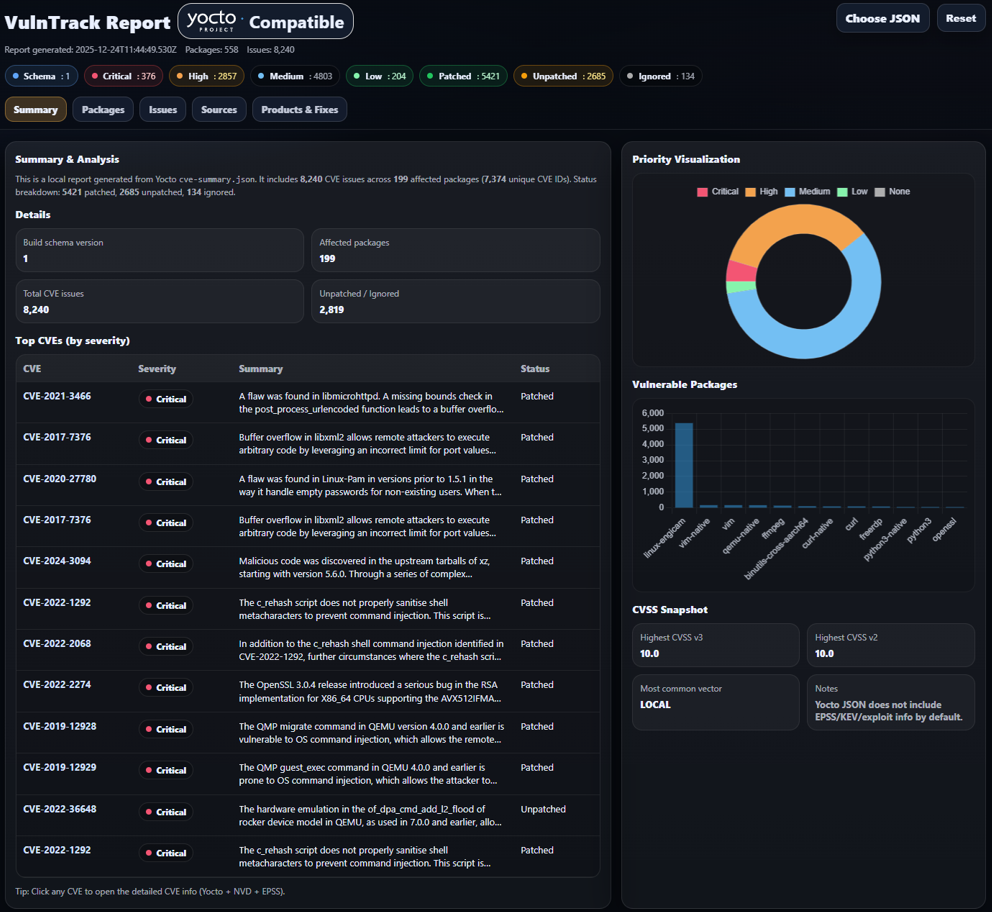The width and height of the screenshot is (992, 912).
Task: Open the Issues tab
Action: click(x=163, y=109)
